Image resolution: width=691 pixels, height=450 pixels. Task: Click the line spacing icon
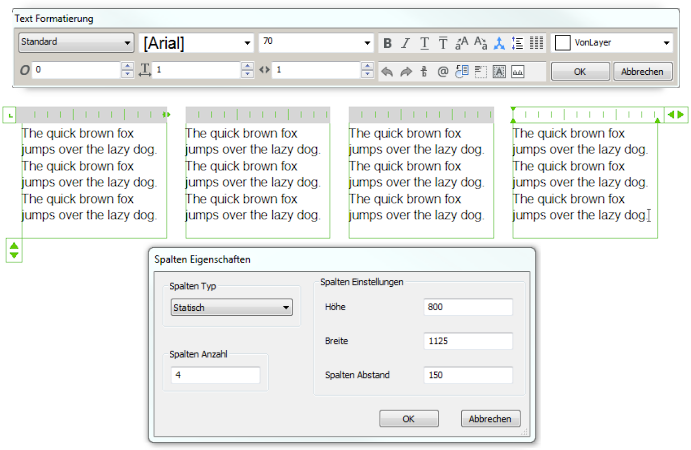[x=517, y=43]
